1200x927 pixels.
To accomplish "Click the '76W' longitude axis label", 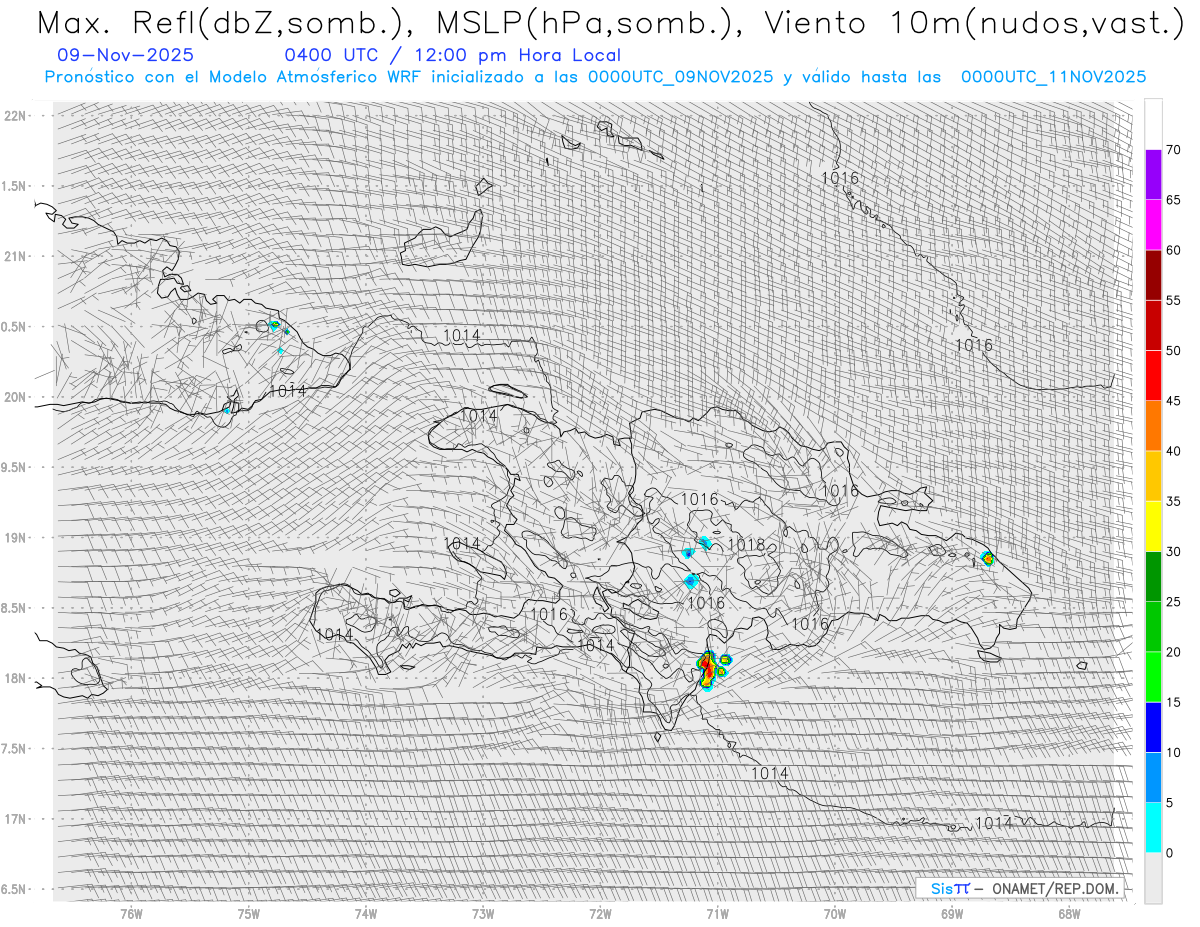I will coord(131,914).
